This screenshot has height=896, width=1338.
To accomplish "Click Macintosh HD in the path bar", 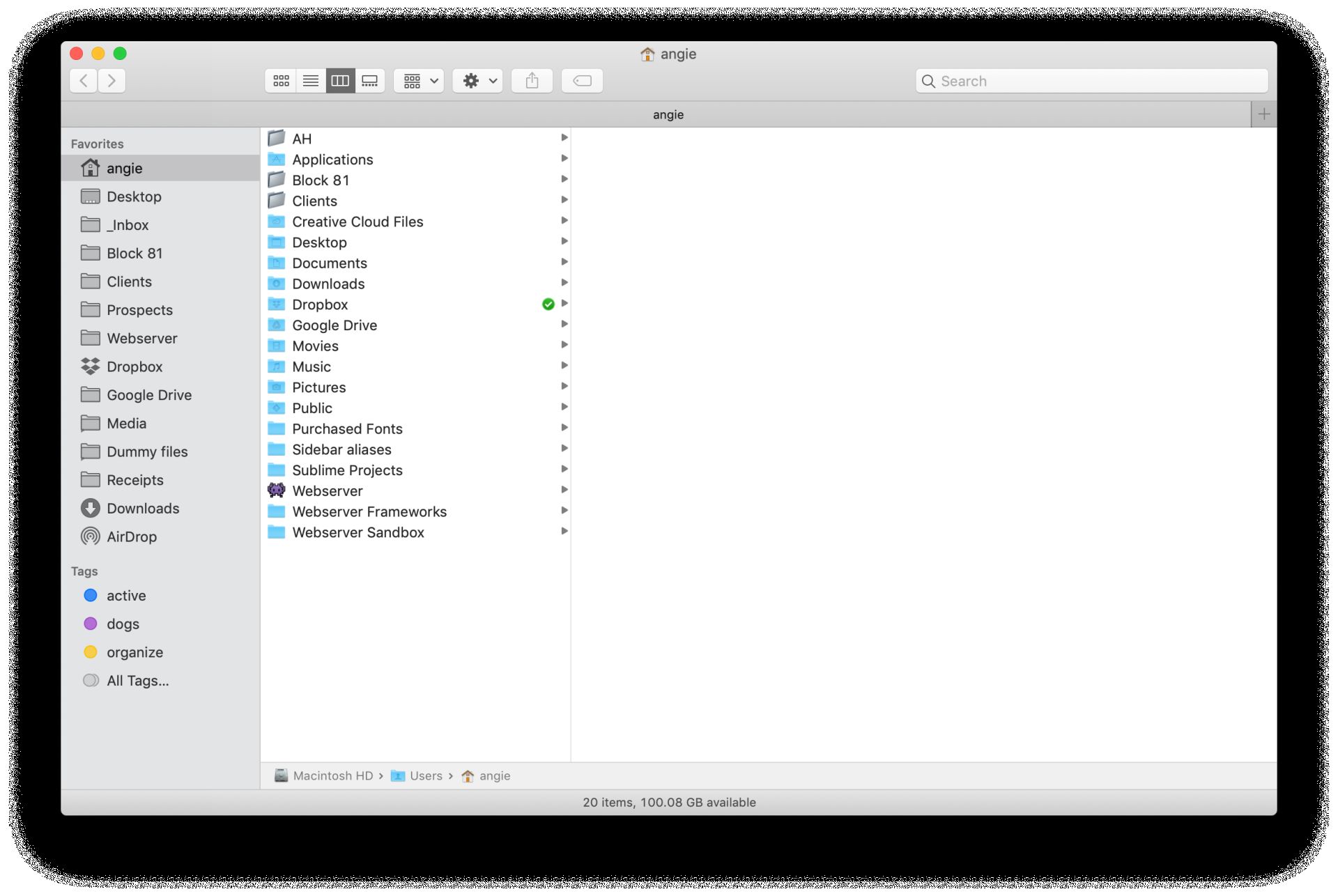I will pos(332,775).
